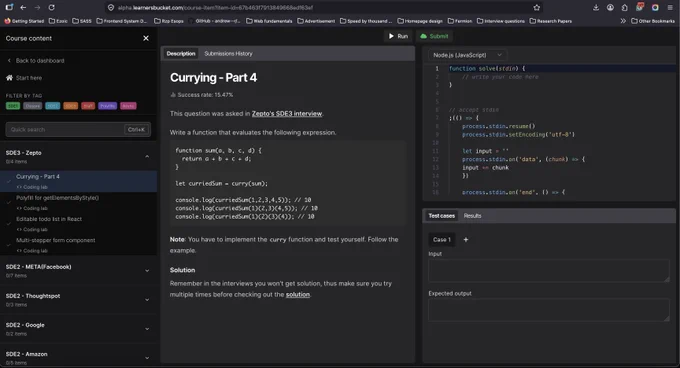This screenshot has width=680, height=368.
Task: Toggle the teal blue filter tag
Action: 52,106
